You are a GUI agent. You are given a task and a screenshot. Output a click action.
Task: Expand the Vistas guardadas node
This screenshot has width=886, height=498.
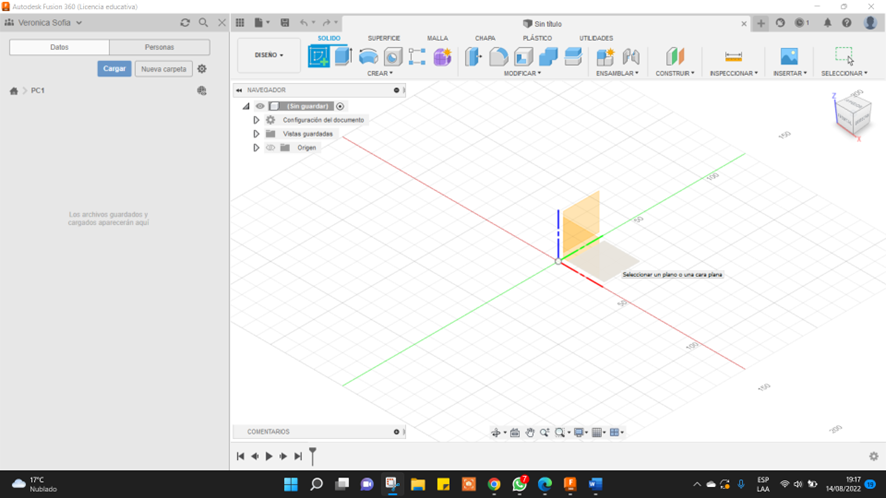[x=256, y=134]
